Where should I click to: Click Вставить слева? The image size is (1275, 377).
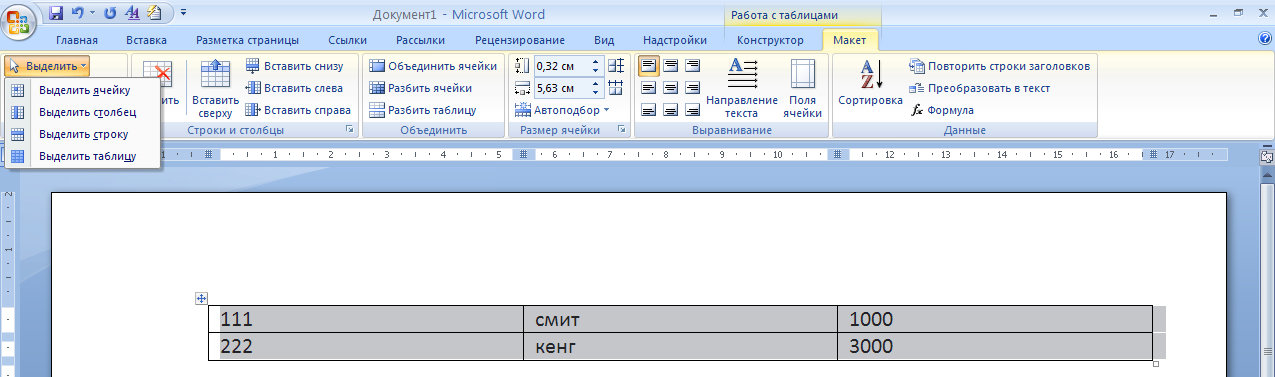click(x=294, y=88)
